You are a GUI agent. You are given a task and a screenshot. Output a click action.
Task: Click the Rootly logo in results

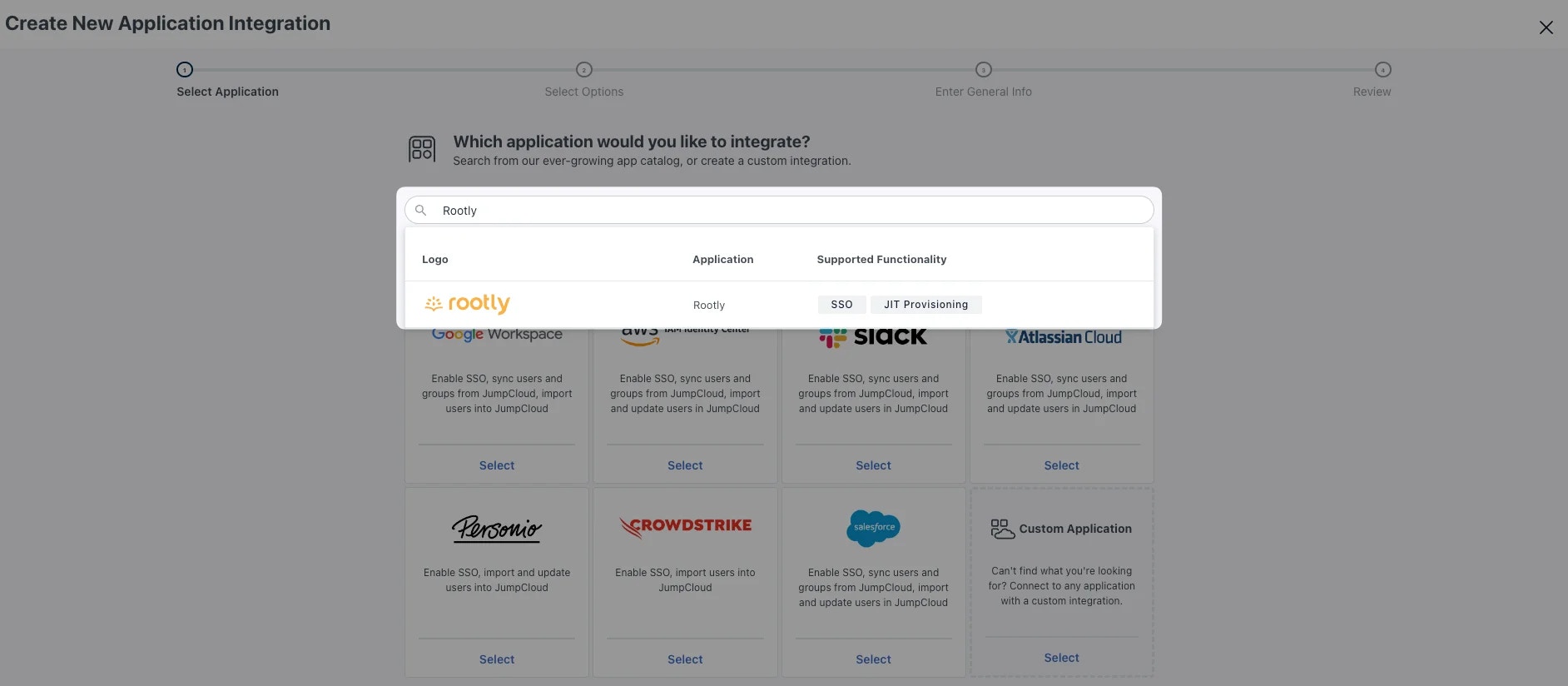pyautogui.click(x=467, y=304)
